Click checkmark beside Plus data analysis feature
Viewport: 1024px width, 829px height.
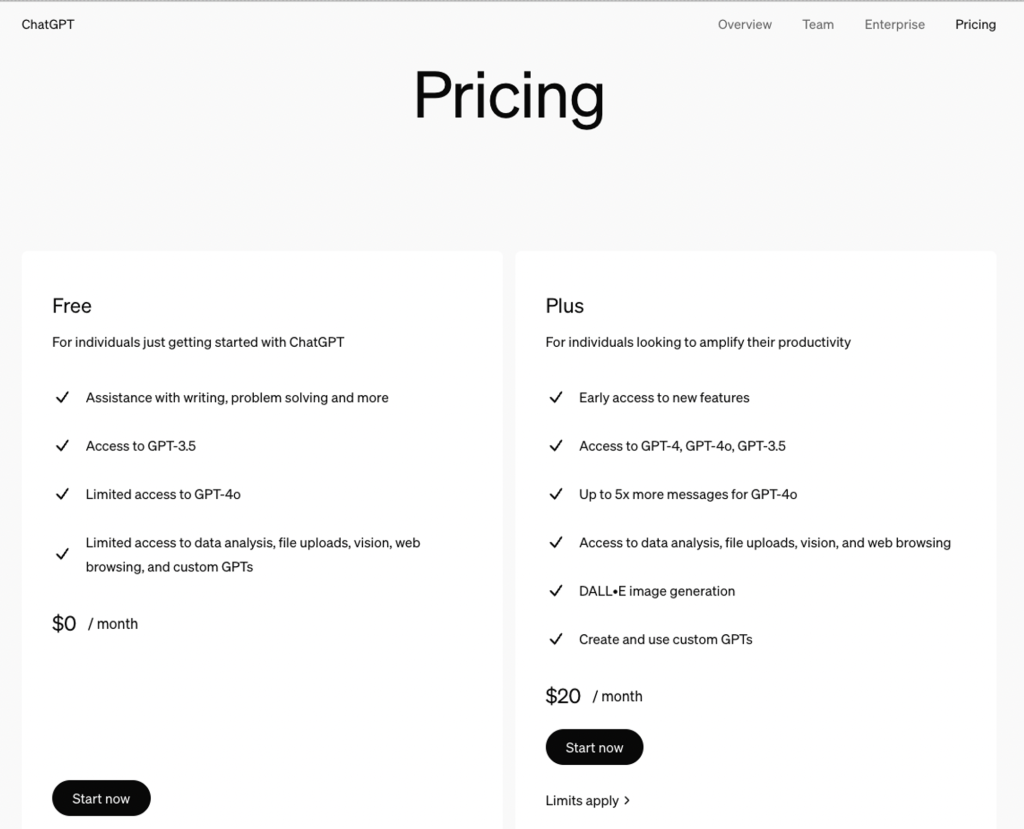[556, 543]
